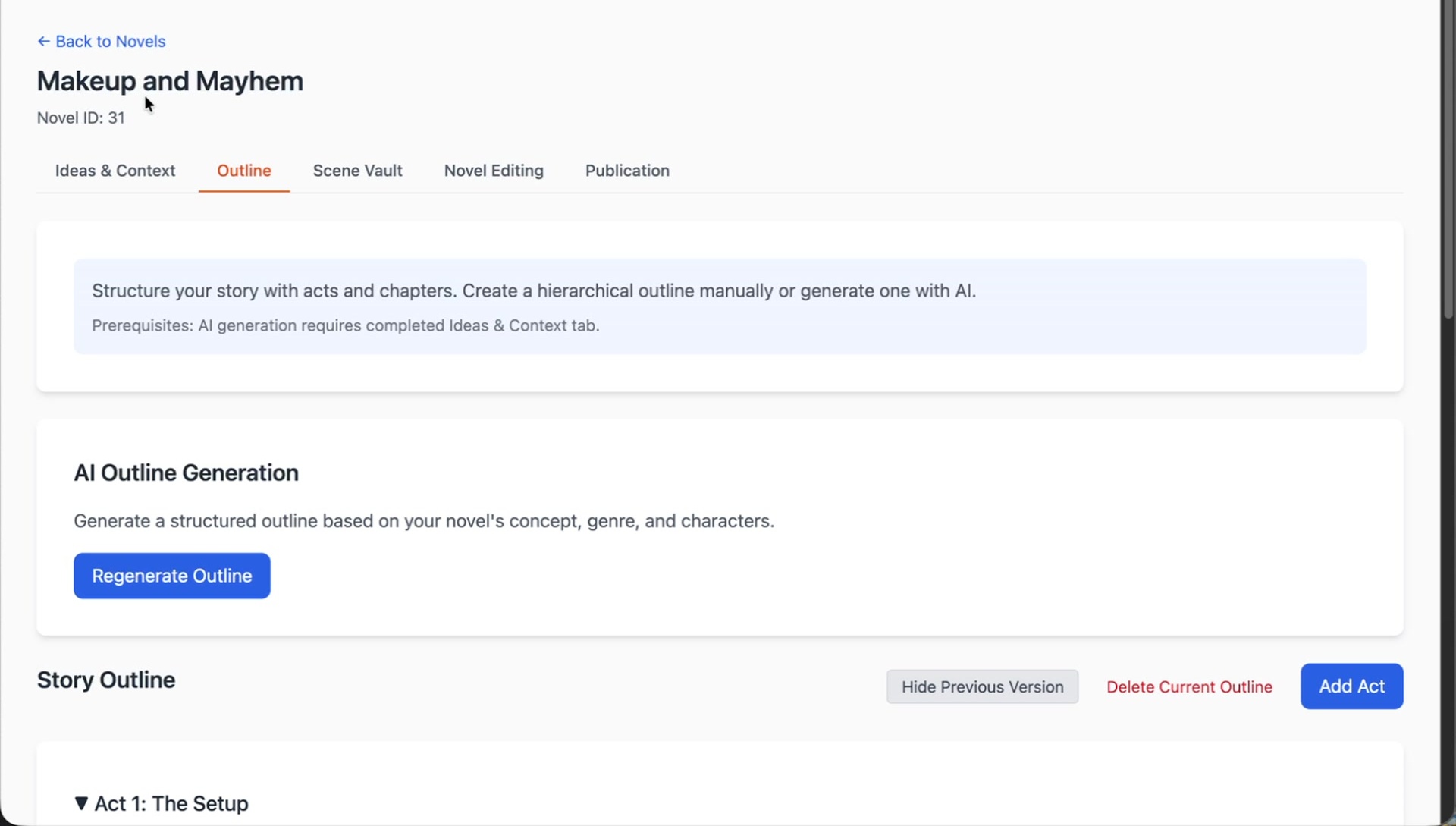This screenshot has width=1456, height=826.
Task: Select the Novel ID: 31 text
Action: pyautogui.click(x=80, y=118)
